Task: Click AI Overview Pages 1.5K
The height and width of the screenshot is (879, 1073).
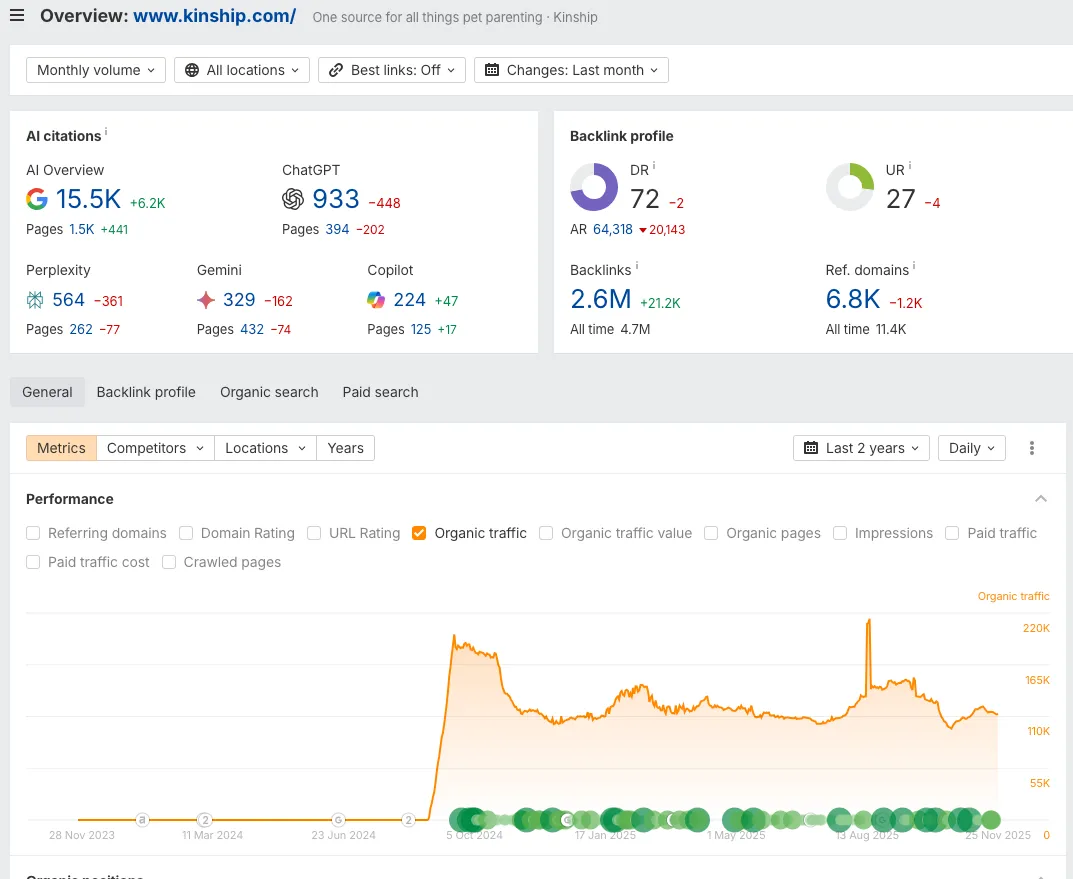Action: (x=81, y=229)
